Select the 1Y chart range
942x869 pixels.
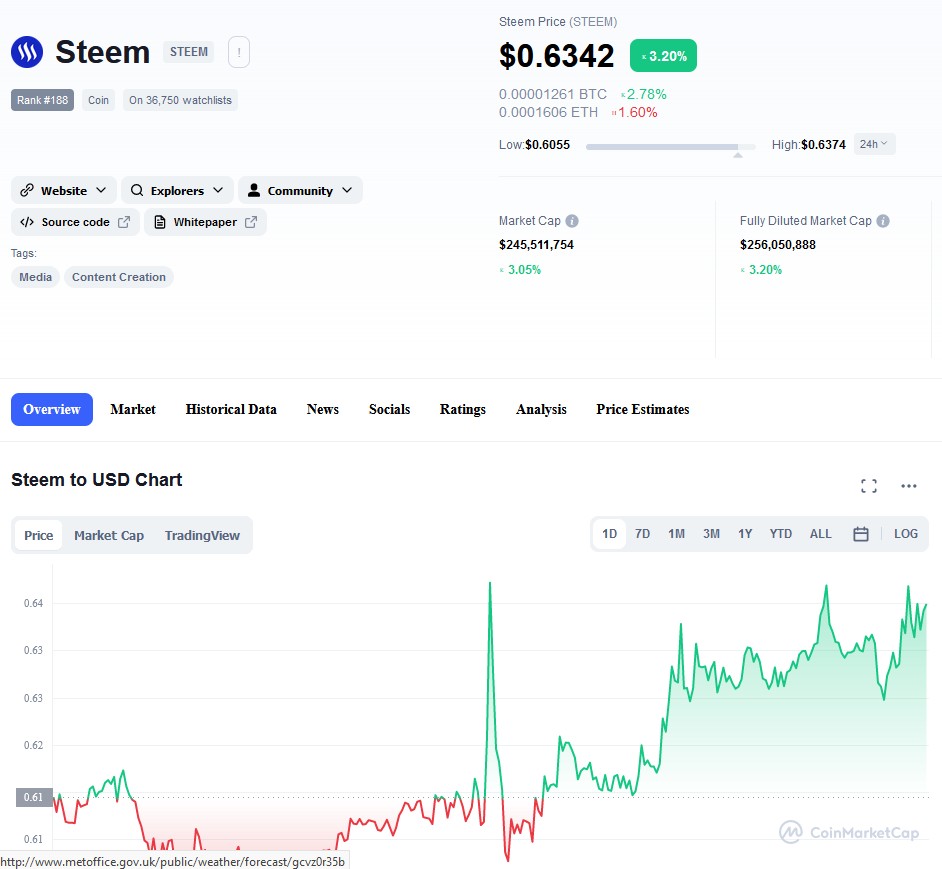[x=745, y=534]
